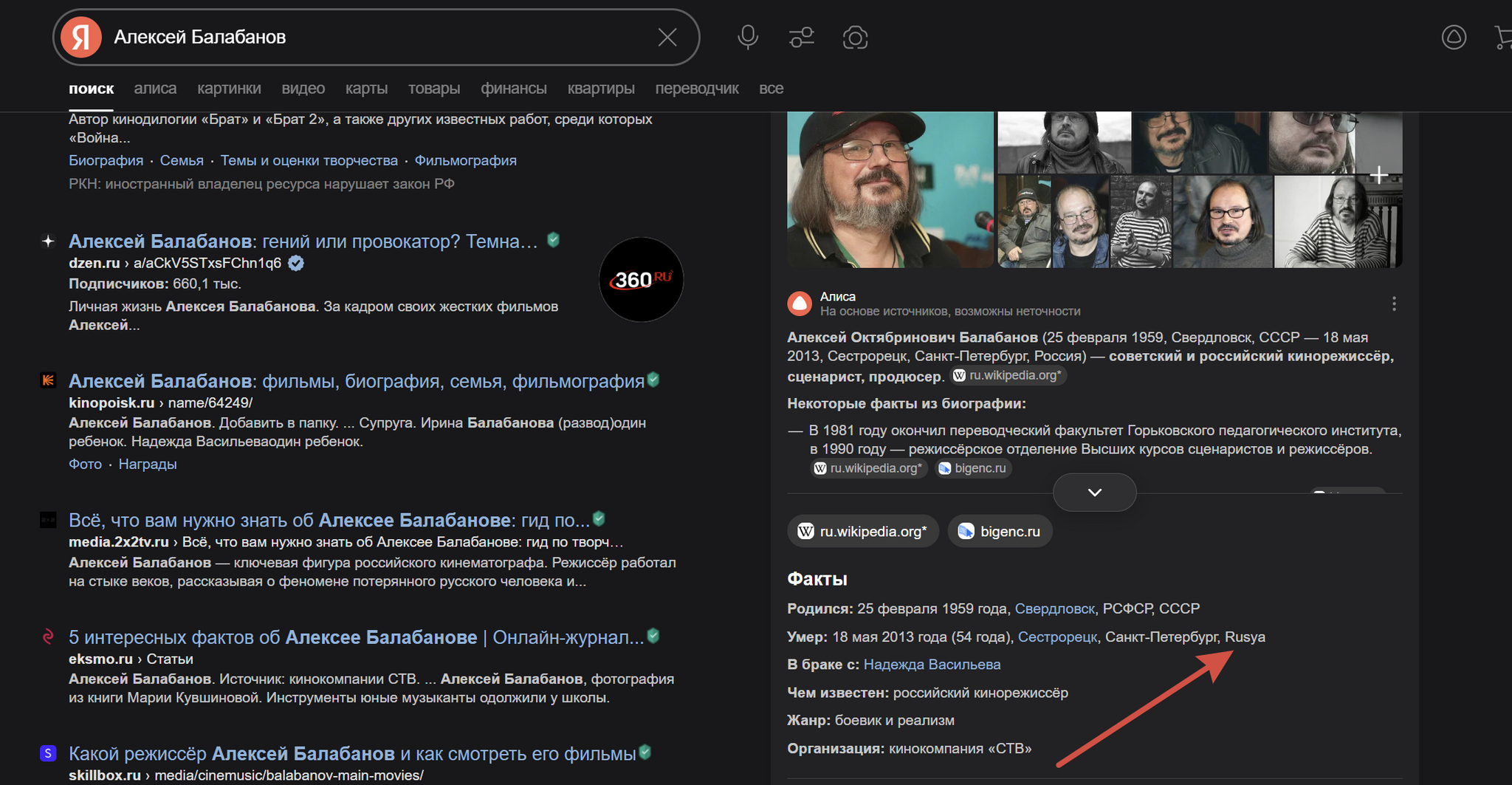Switch to the видео tab

pos(303,89)
